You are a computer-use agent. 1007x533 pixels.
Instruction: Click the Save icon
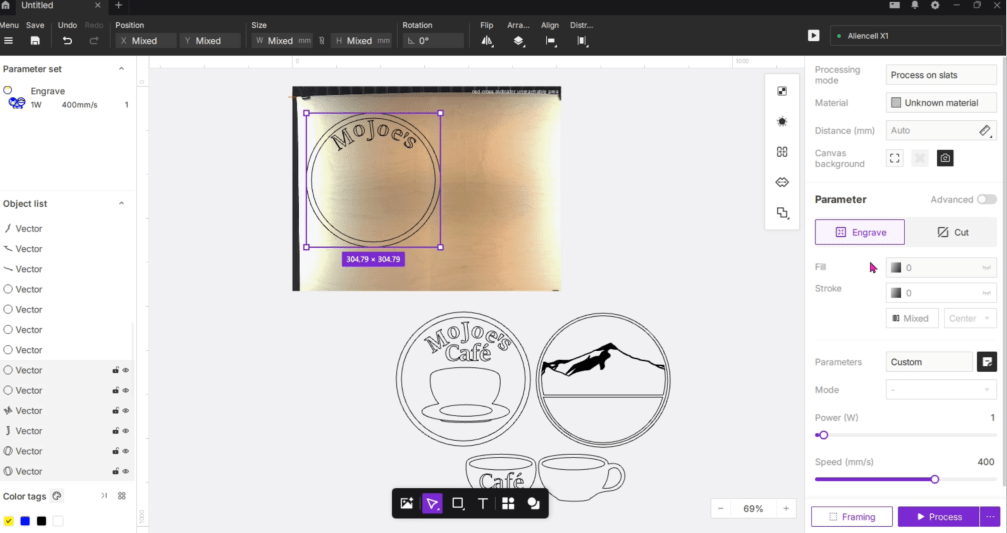coord(35,41)
